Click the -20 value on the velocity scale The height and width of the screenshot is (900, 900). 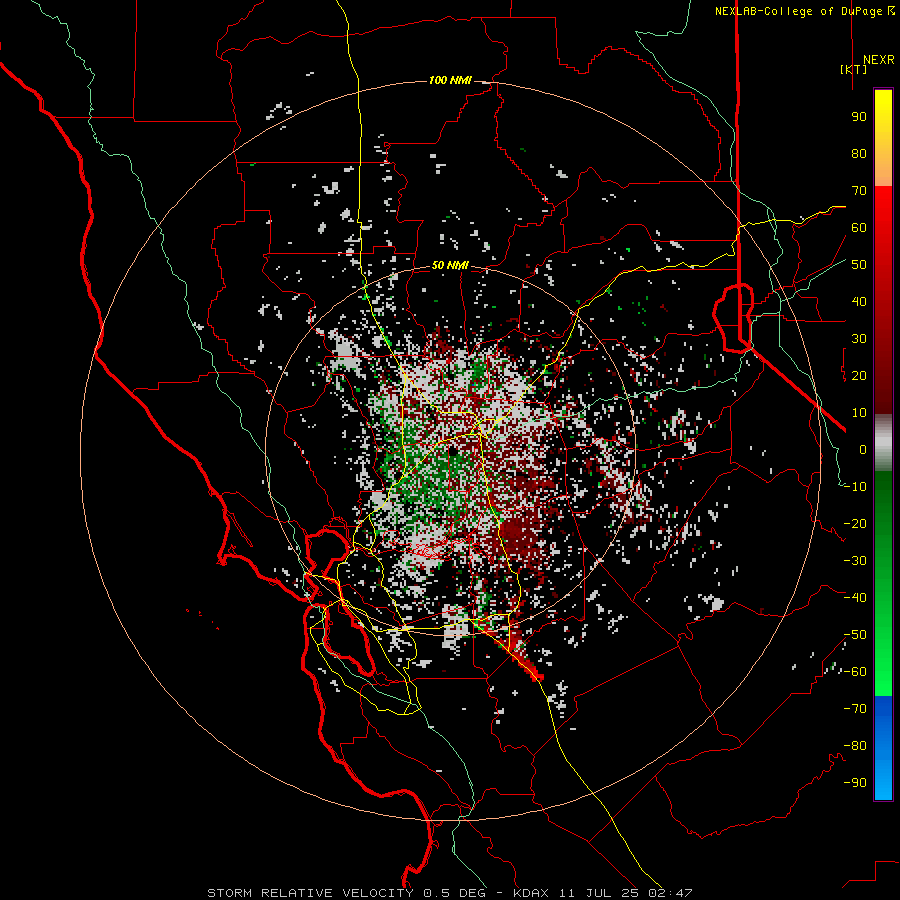pyautogui.click(x=855, y=523)
